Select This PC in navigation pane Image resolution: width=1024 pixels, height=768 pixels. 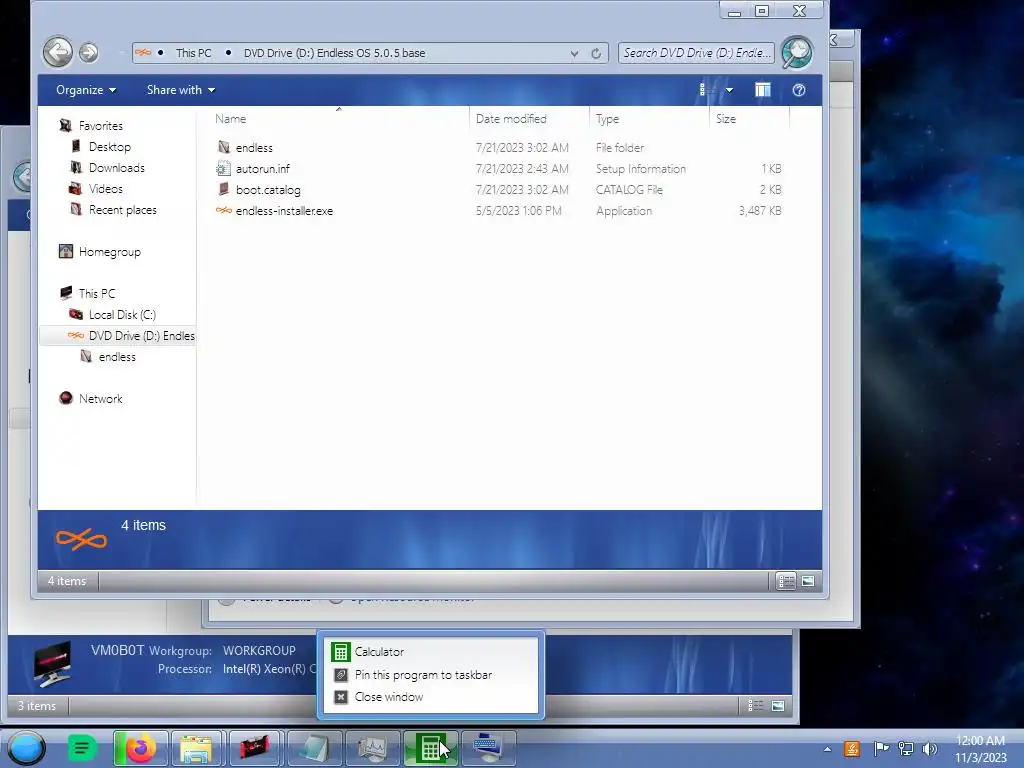coord(97,293)
